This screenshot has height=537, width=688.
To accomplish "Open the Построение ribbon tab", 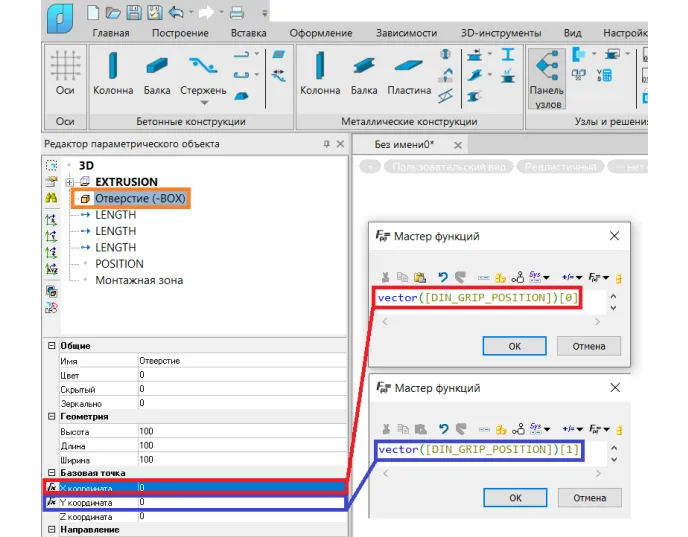I will tap(180, 33).
